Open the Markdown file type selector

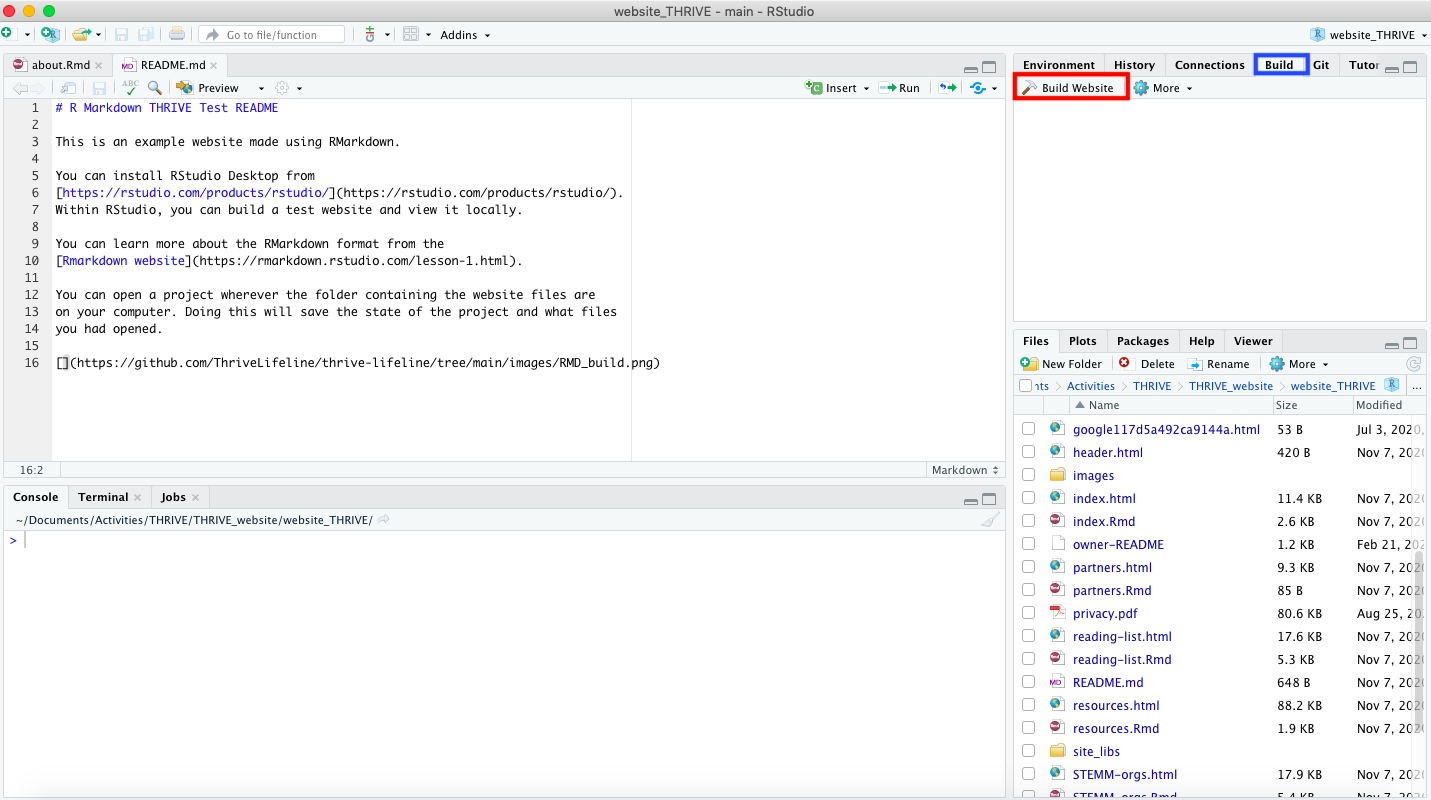(965, 470)
